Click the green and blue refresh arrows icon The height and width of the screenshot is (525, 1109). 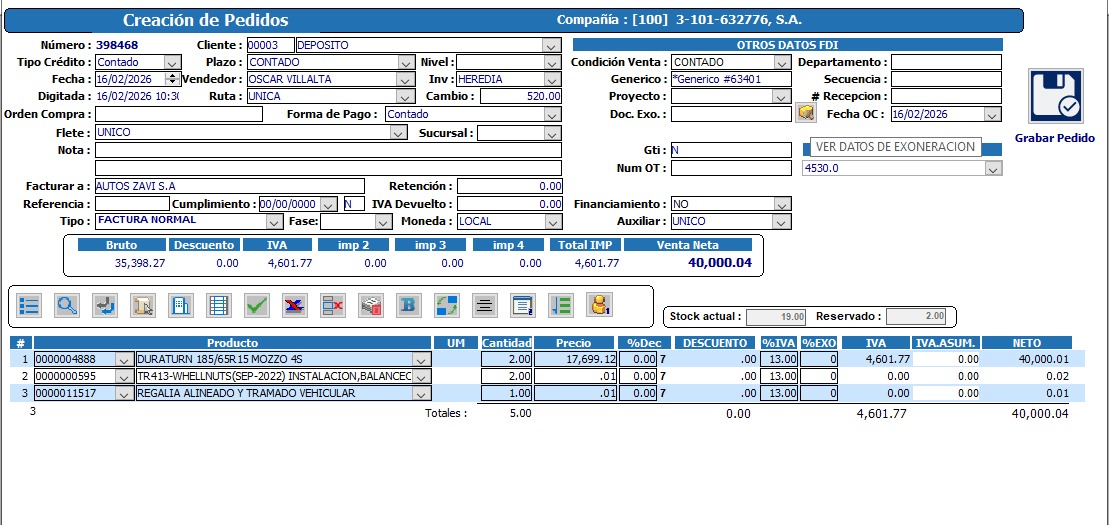coord(446,305)
